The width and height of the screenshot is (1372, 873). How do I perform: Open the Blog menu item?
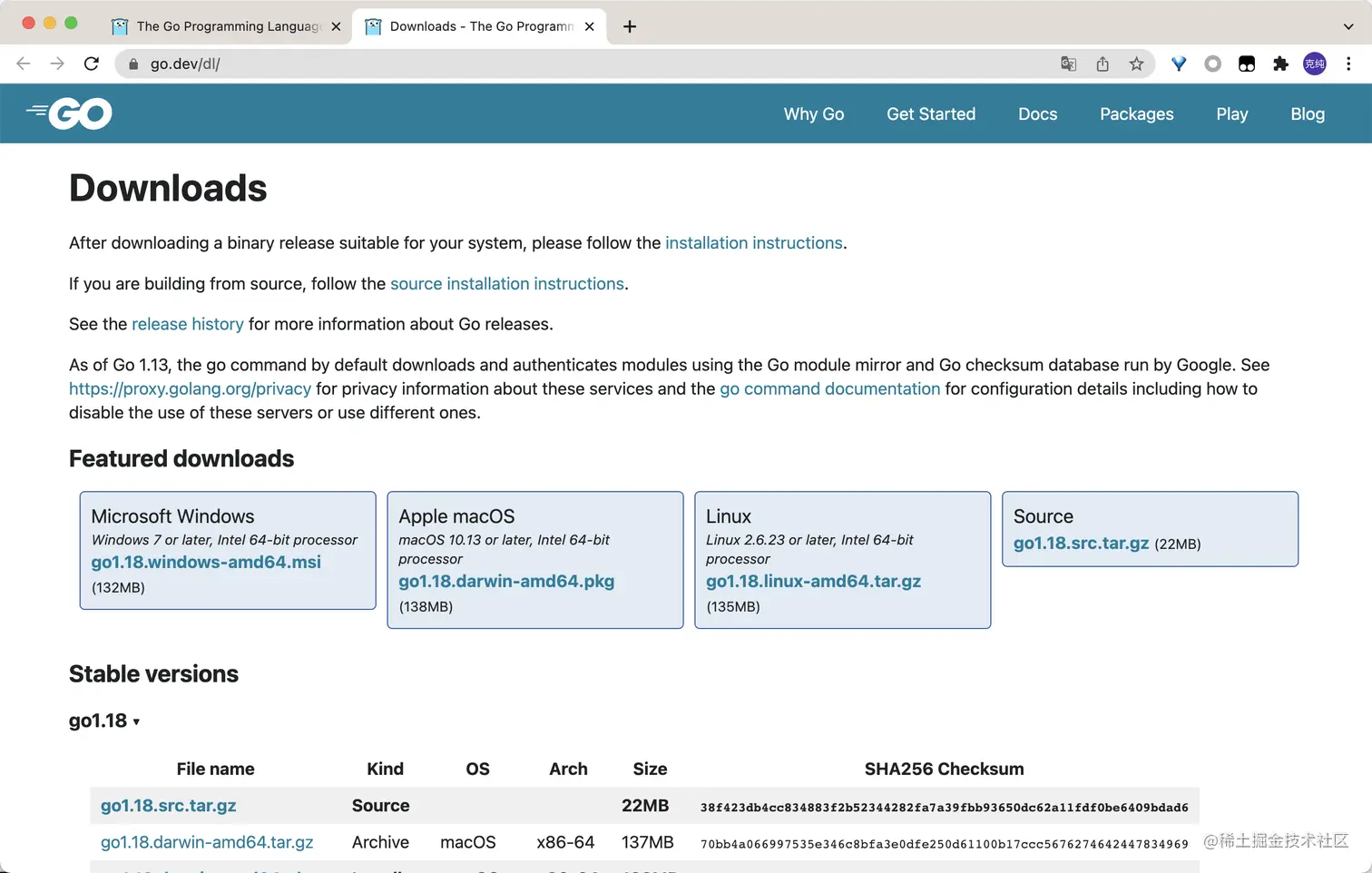coord(1308,113)
